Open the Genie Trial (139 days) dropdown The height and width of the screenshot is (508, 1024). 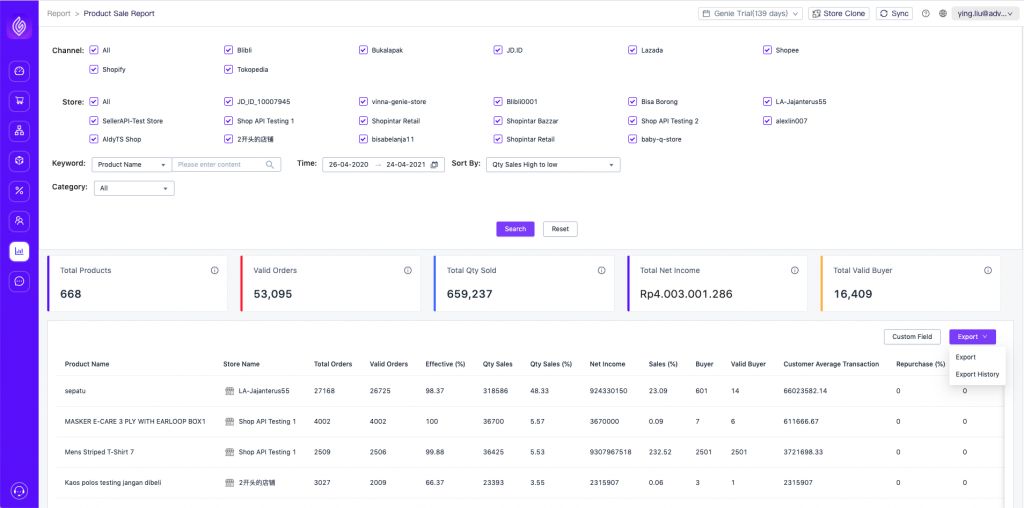pyautogui.click(x=750, y=14)
